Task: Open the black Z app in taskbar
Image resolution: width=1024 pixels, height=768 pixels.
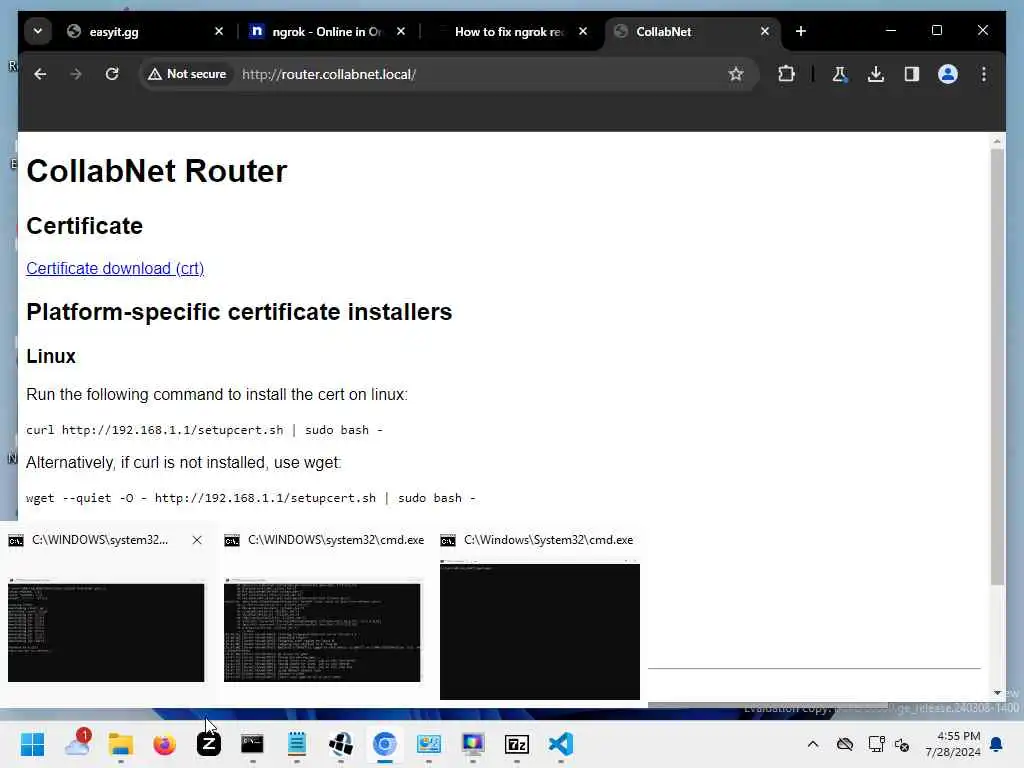Action: coord(208,744)
